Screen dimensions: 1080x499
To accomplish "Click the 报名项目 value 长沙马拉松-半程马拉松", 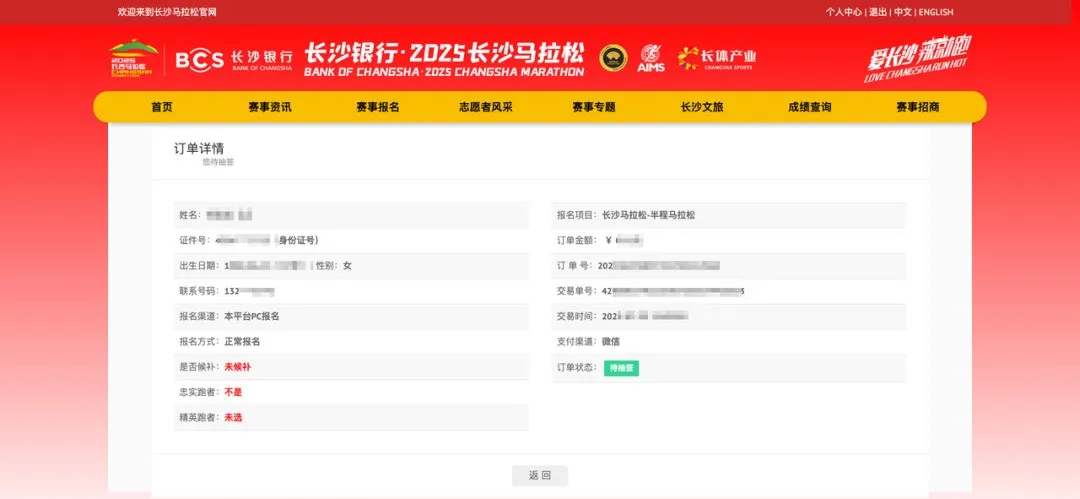I will [x=648, y=215].
